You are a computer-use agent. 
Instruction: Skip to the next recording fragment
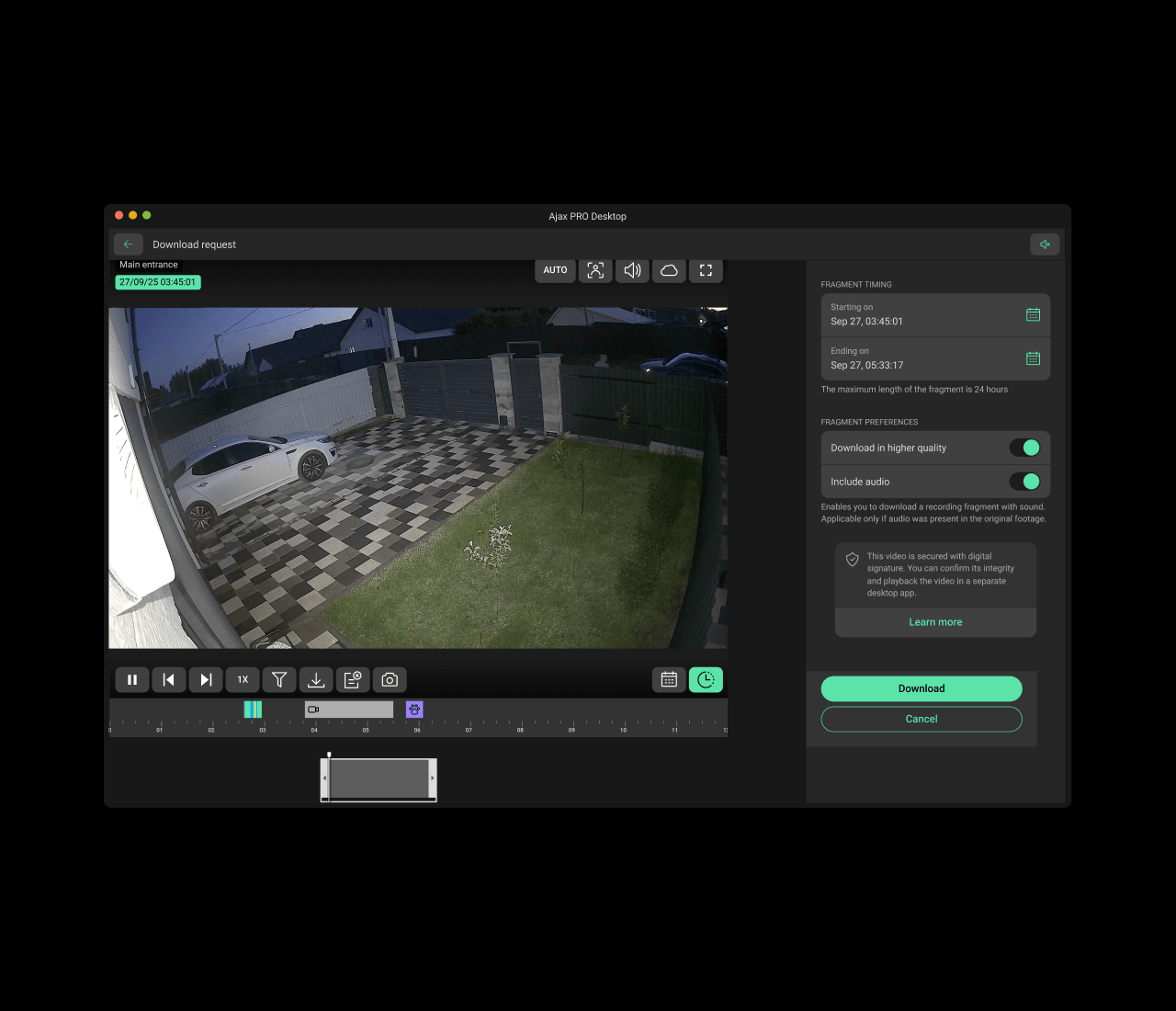pyautogui.click(x=206, y=679)
